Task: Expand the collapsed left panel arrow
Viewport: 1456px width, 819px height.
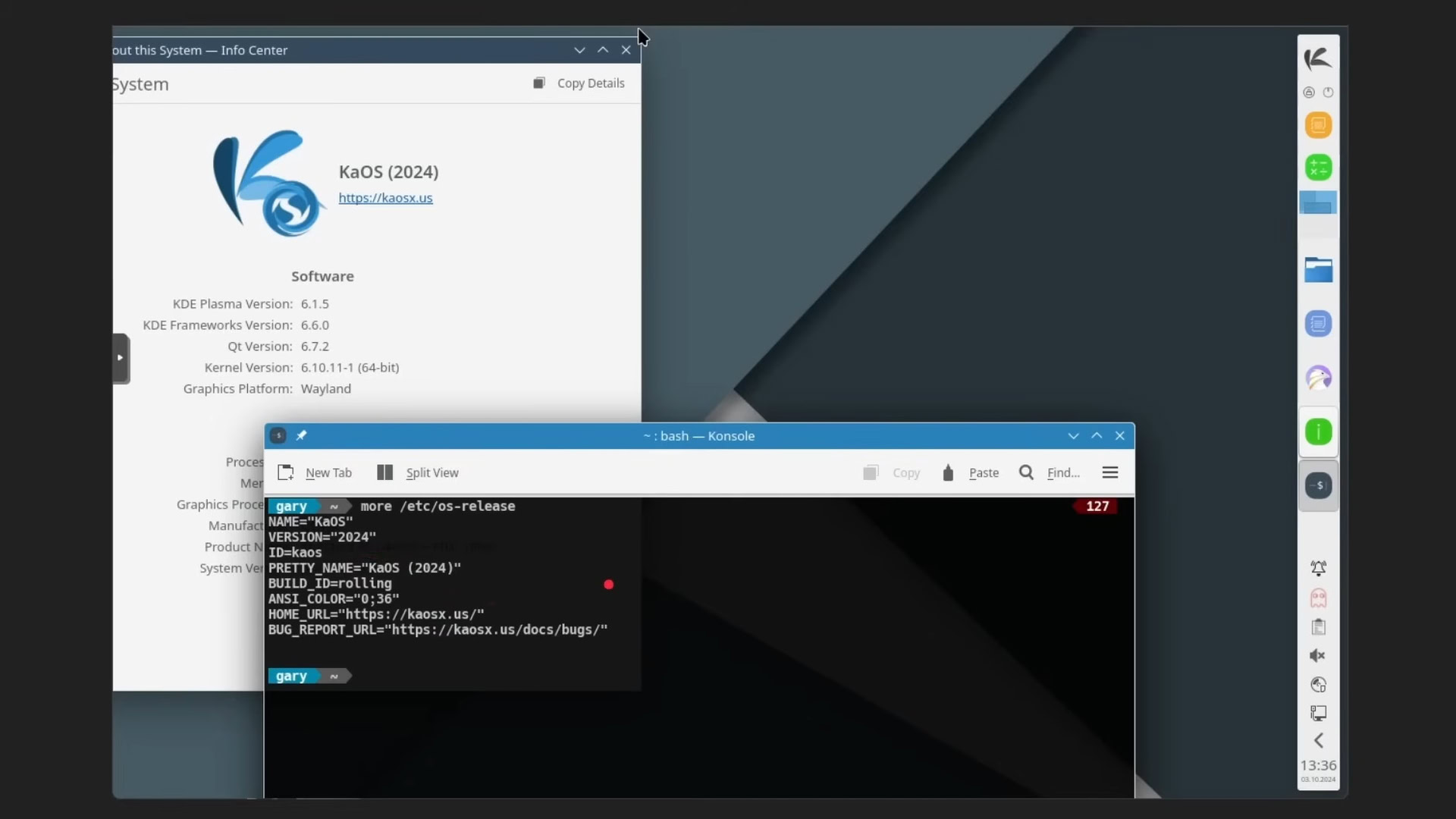Action: point(120,357)
